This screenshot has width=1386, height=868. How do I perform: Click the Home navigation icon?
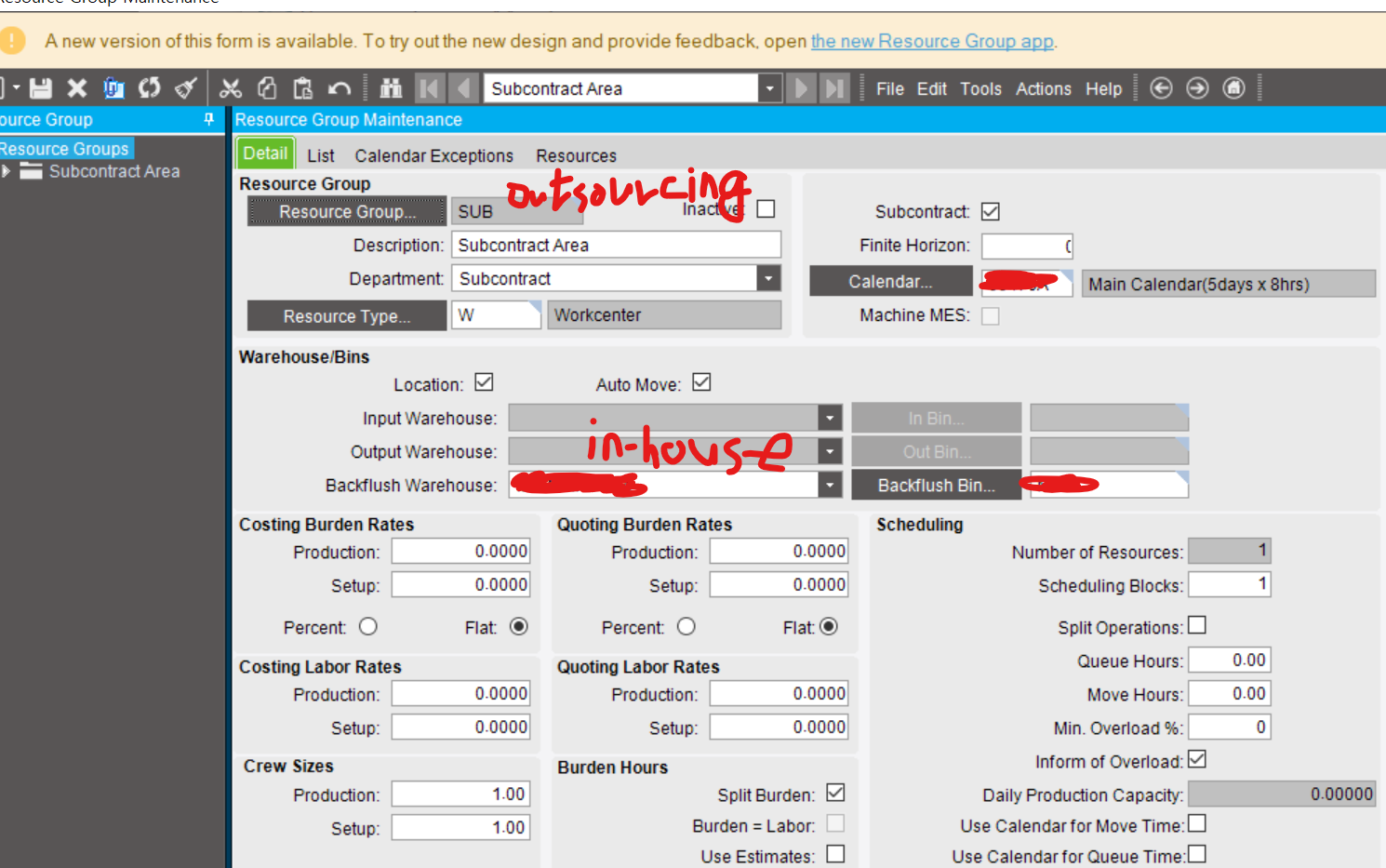(1233, 87)
